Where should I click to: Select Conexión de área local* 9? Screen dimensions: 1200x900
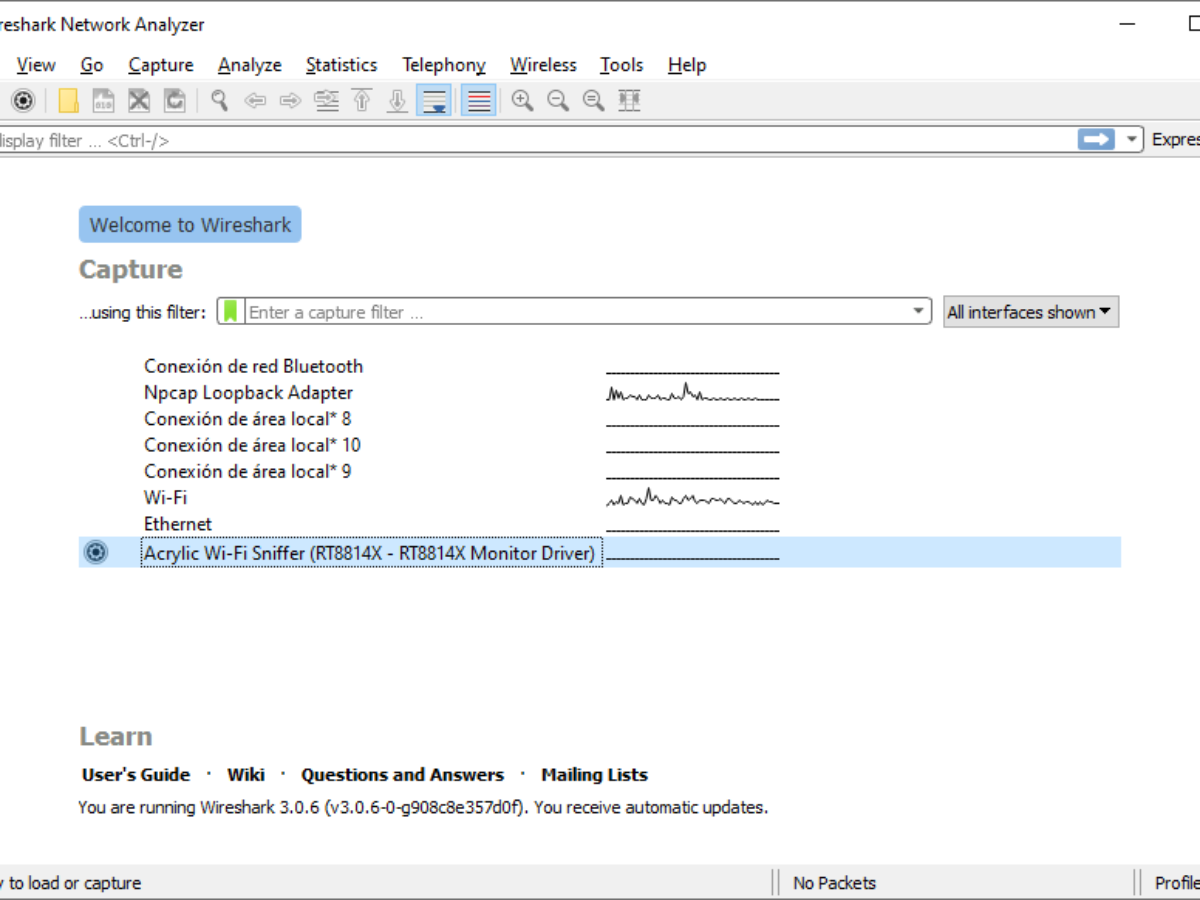tap(248, 471)
